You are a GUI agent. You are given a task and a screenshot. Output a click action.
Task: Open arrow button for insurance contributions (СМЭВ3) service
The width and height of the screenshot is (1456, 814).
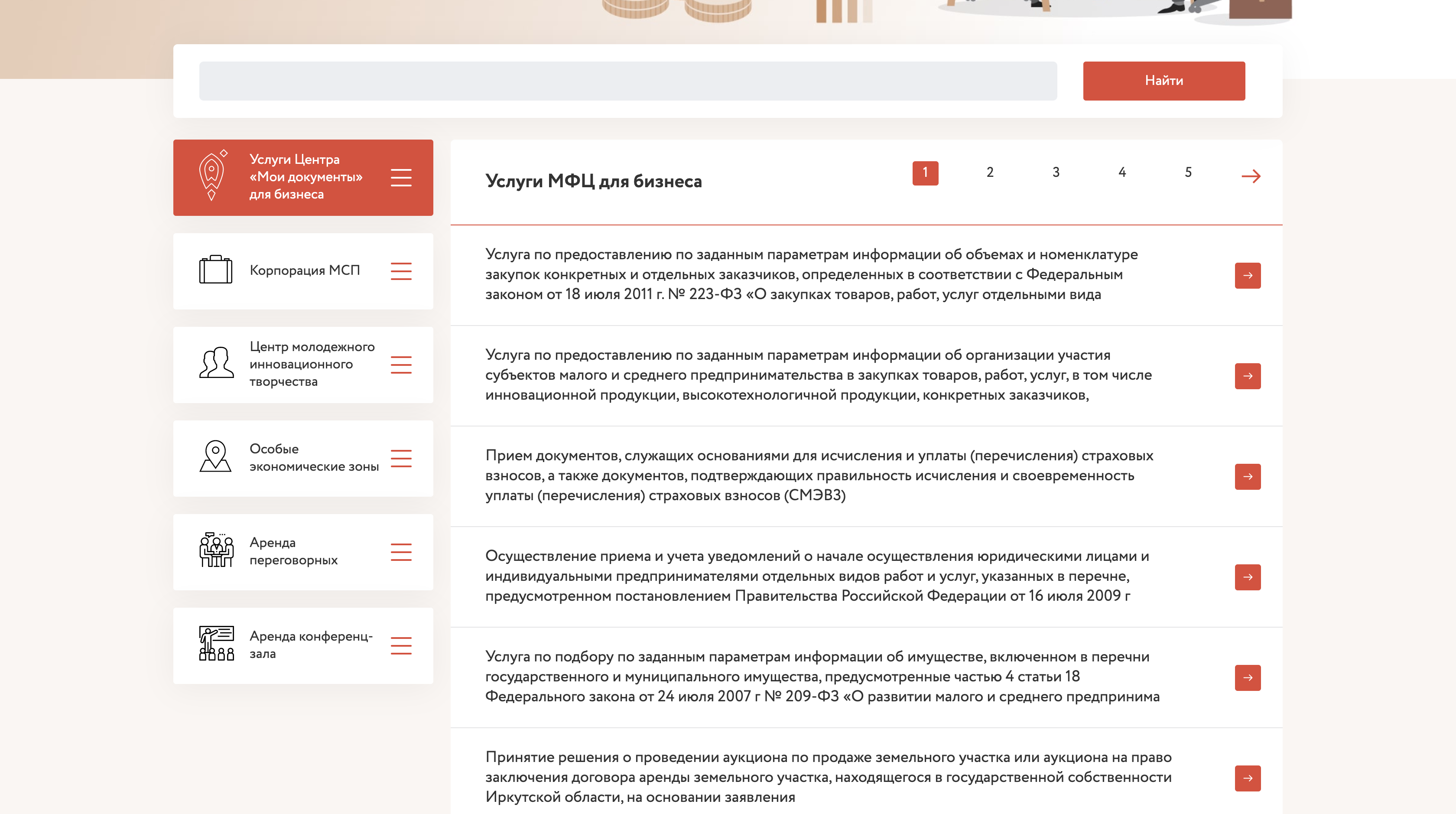1248,476
